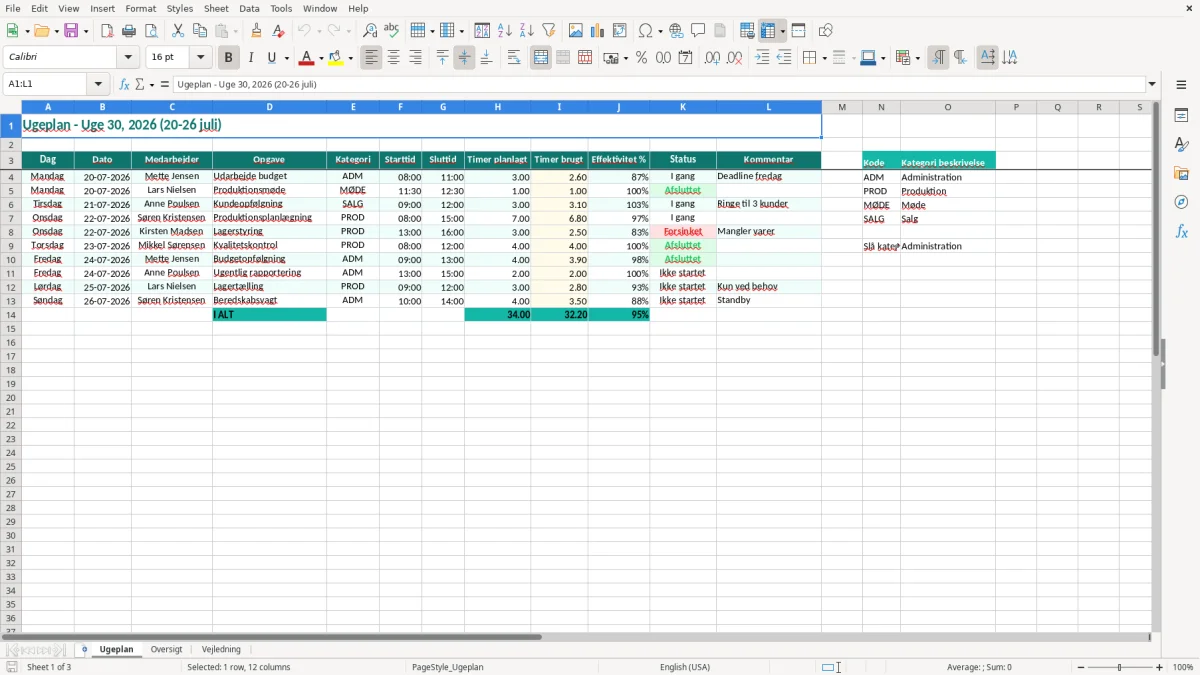Image resolution: width=1200 pixels, height=675 pixels.
Task: Open the Styles menu
Action: point(180,8)
